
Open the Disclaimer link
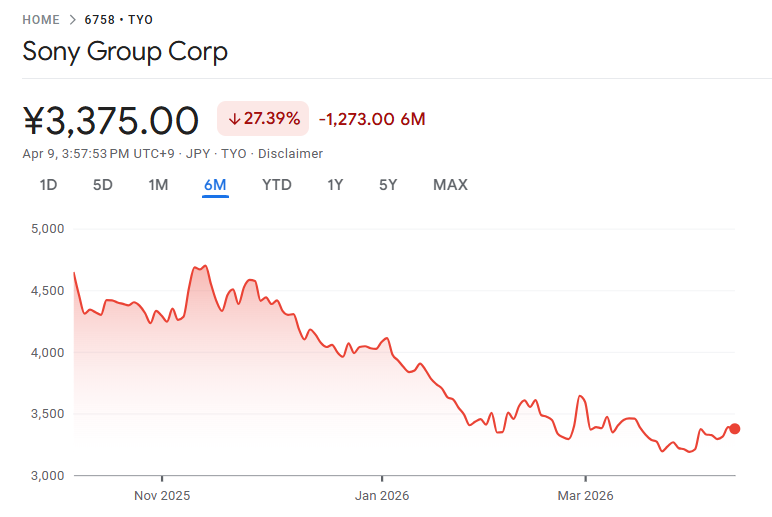291,154
